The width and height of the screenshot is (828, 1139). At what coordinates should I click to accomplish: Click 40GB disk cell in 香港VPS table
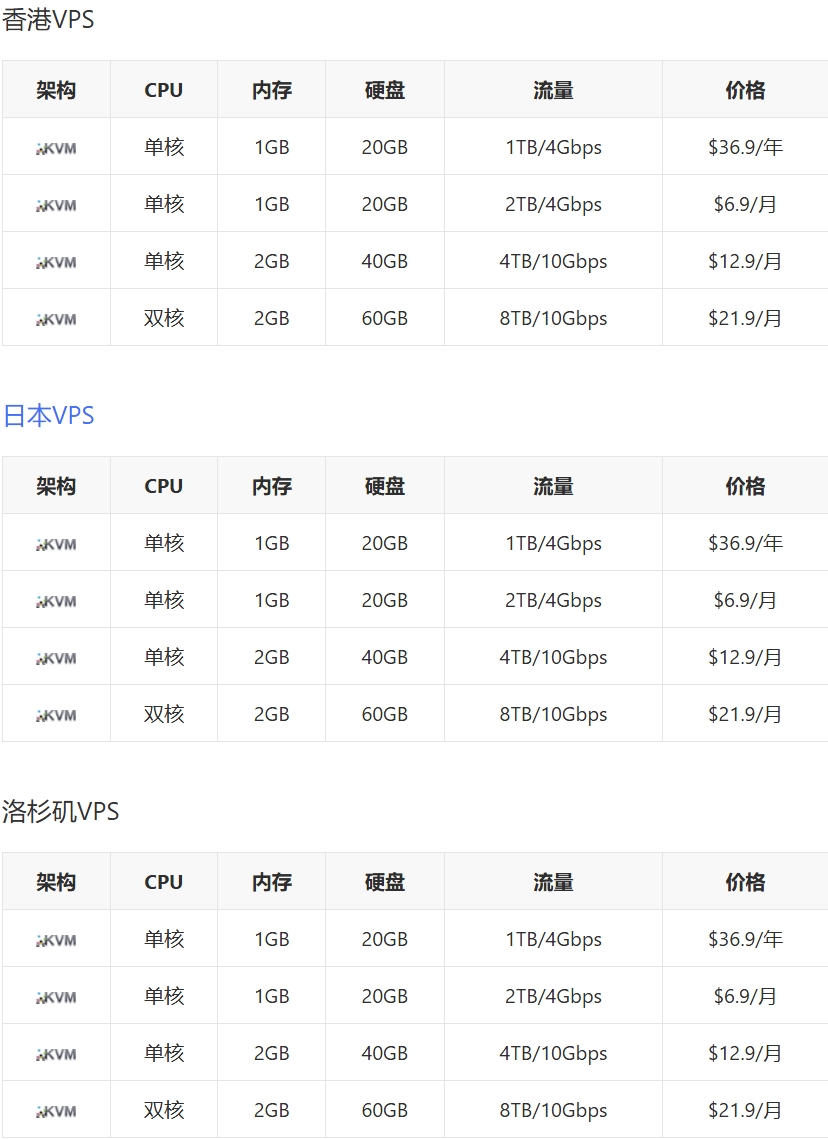(385, 262)
